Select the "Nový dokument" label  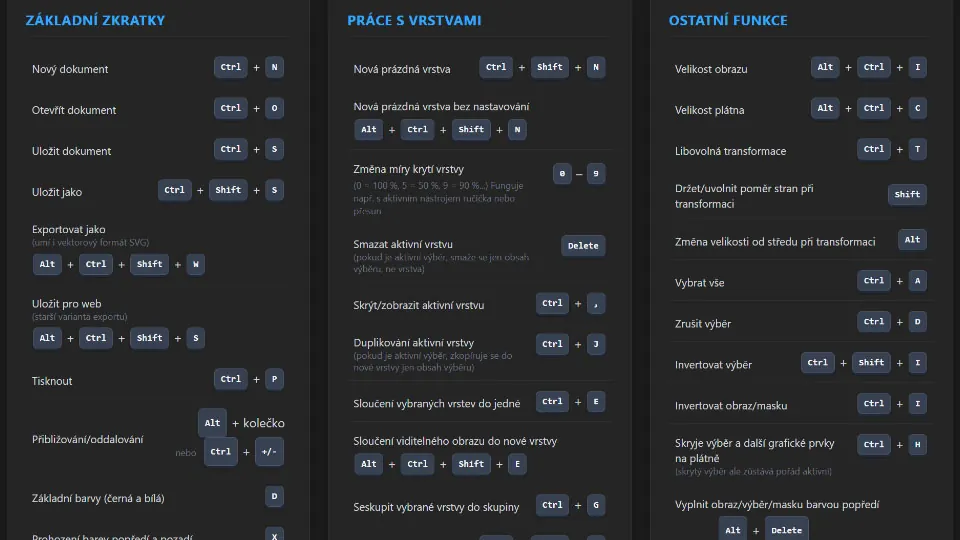(70, 69)
